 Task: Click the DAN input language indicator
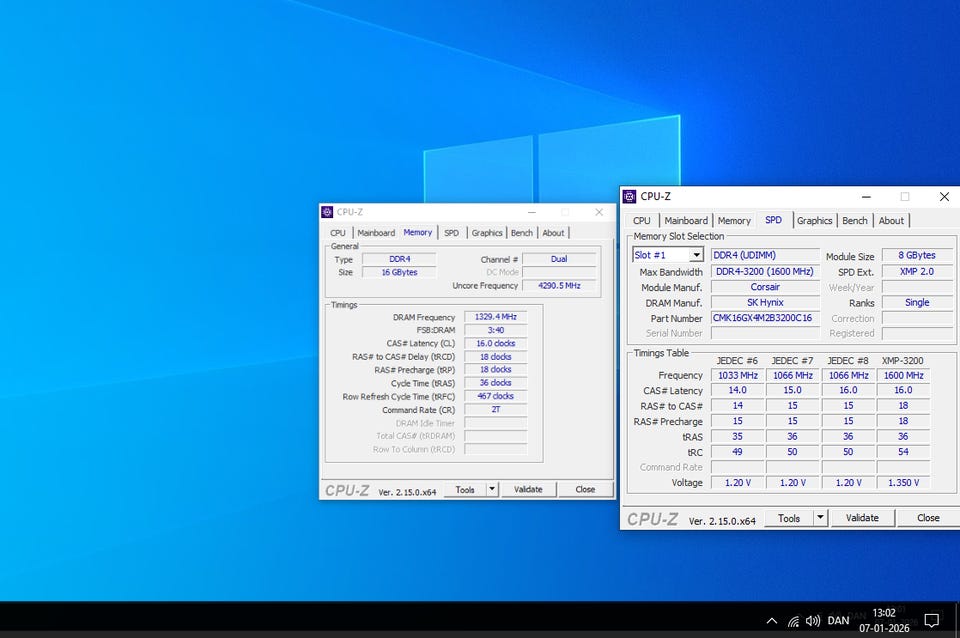(838, 621)
